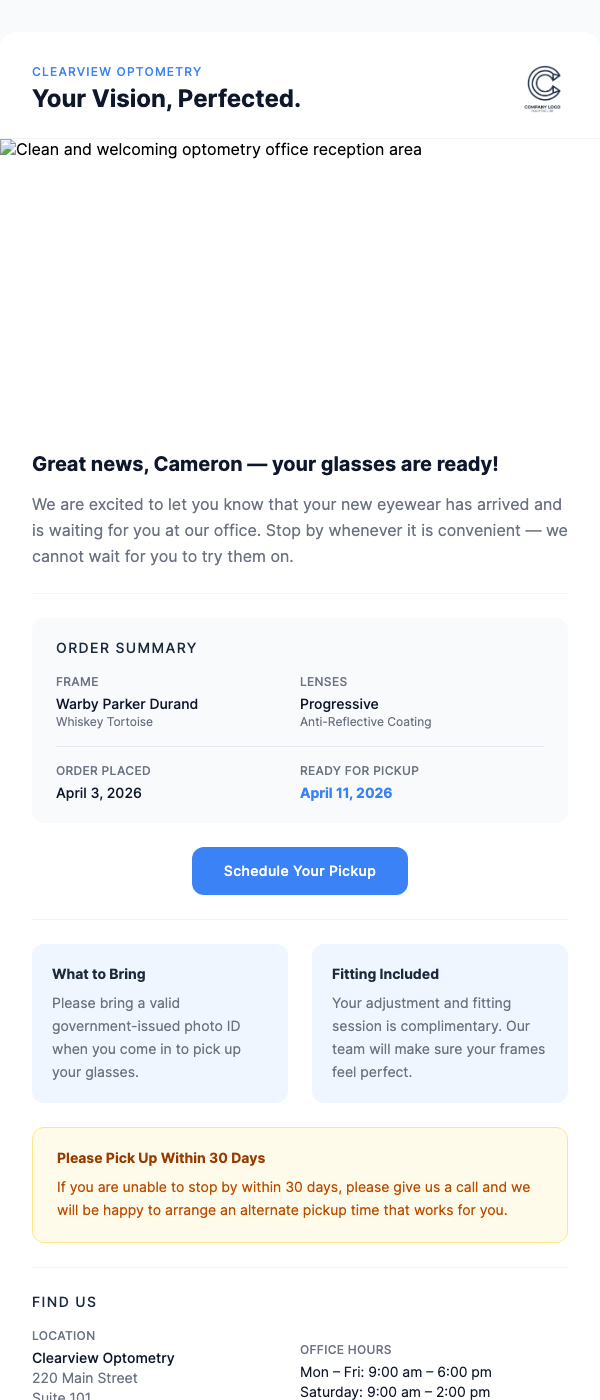
Task: Click the broken reception area image icon
Action: click(8, 149)
